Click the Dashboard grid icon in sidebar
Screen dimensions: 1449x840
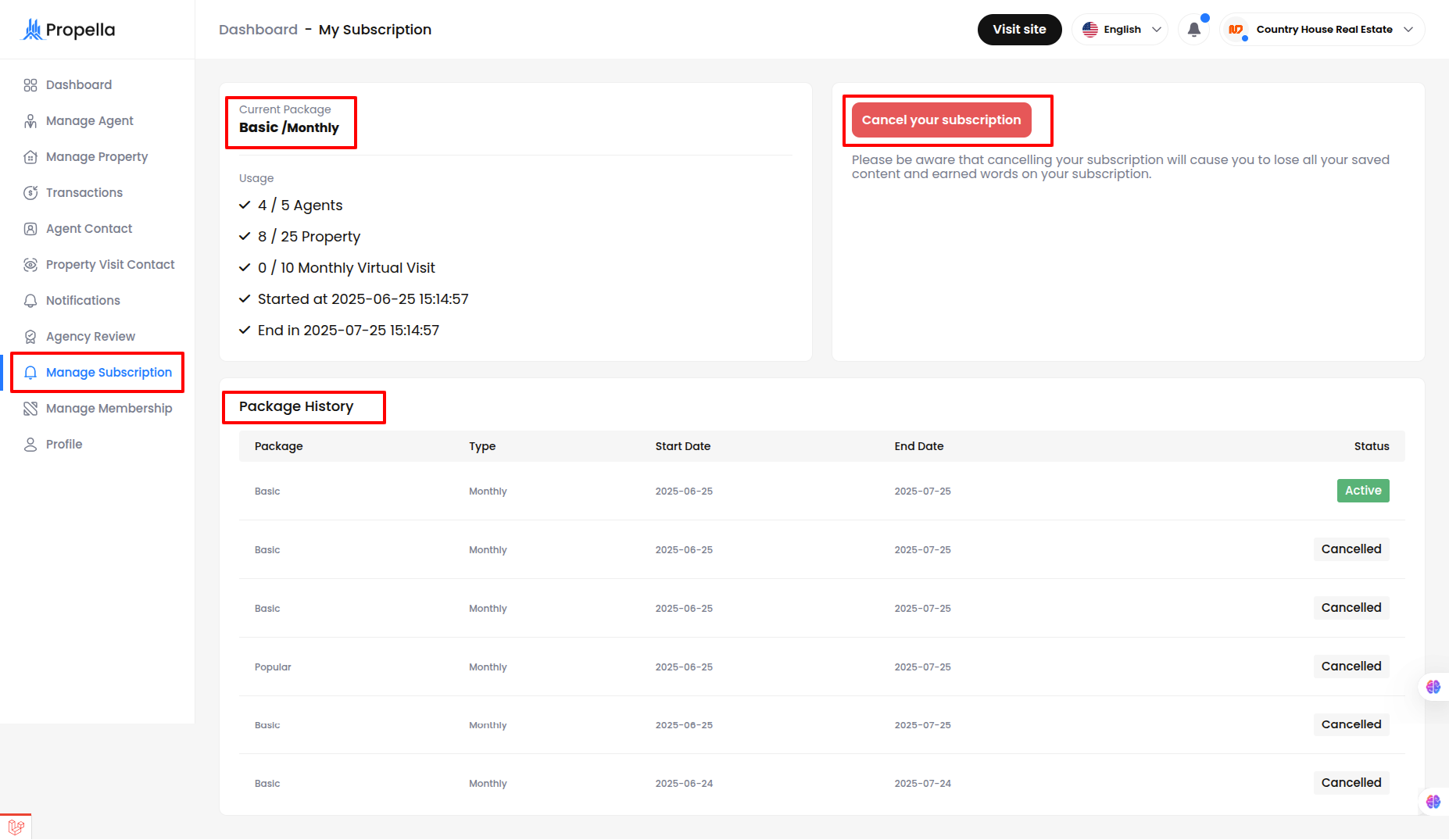pyautogui.click(x=30, y=85)
